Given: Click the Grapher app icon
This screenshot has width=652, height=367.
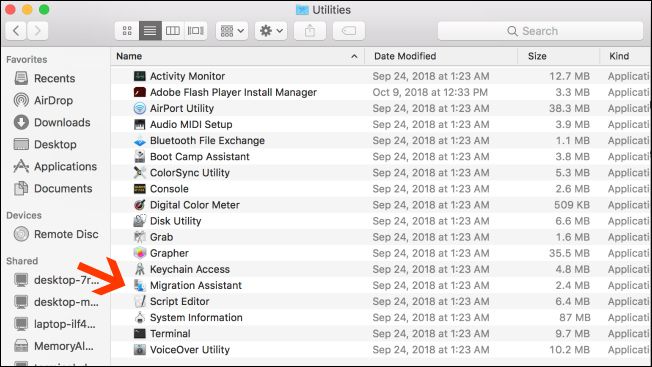Looking at the screenshot, I should [x=140, y=253].
